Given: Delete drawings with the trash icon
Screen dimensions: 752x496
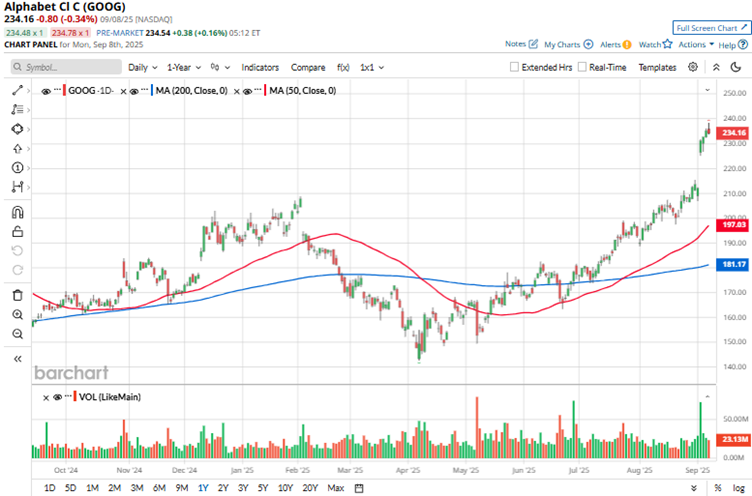Looking at the screenshot, I should (x=17, y=295).
